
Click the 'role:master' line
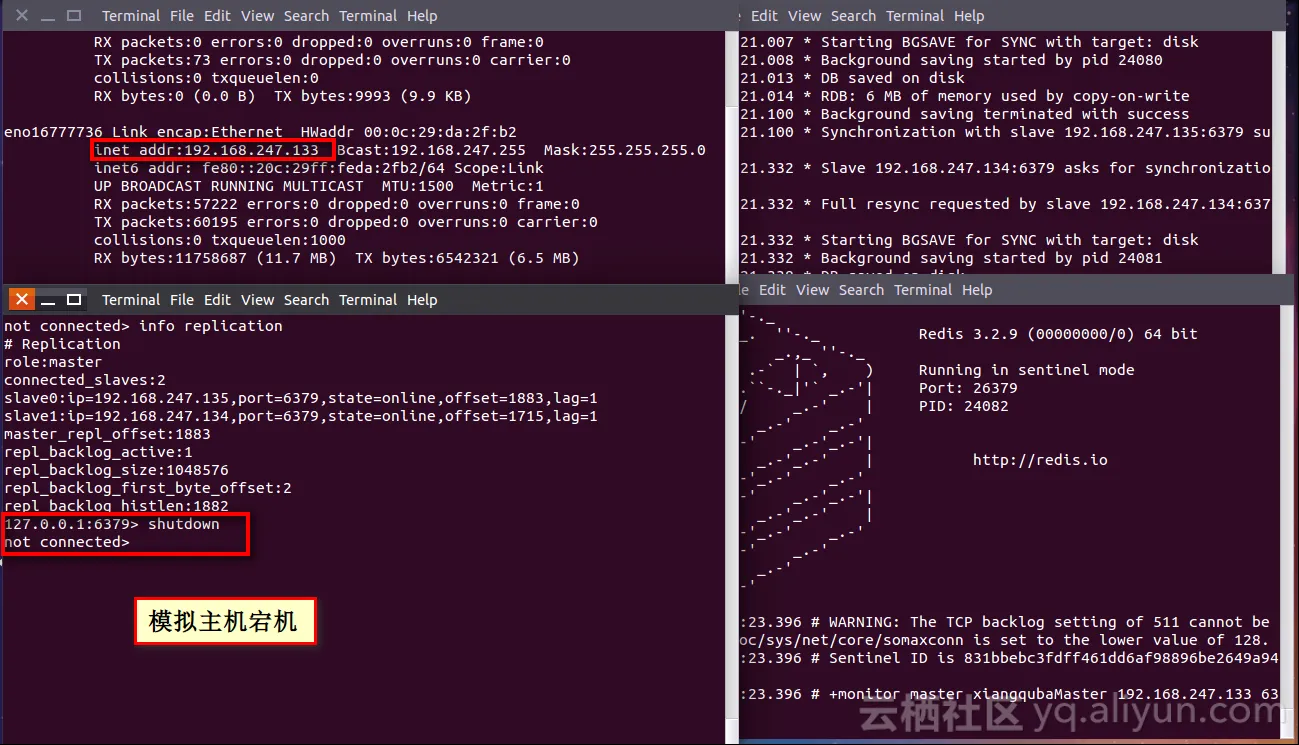click(53, 362)
